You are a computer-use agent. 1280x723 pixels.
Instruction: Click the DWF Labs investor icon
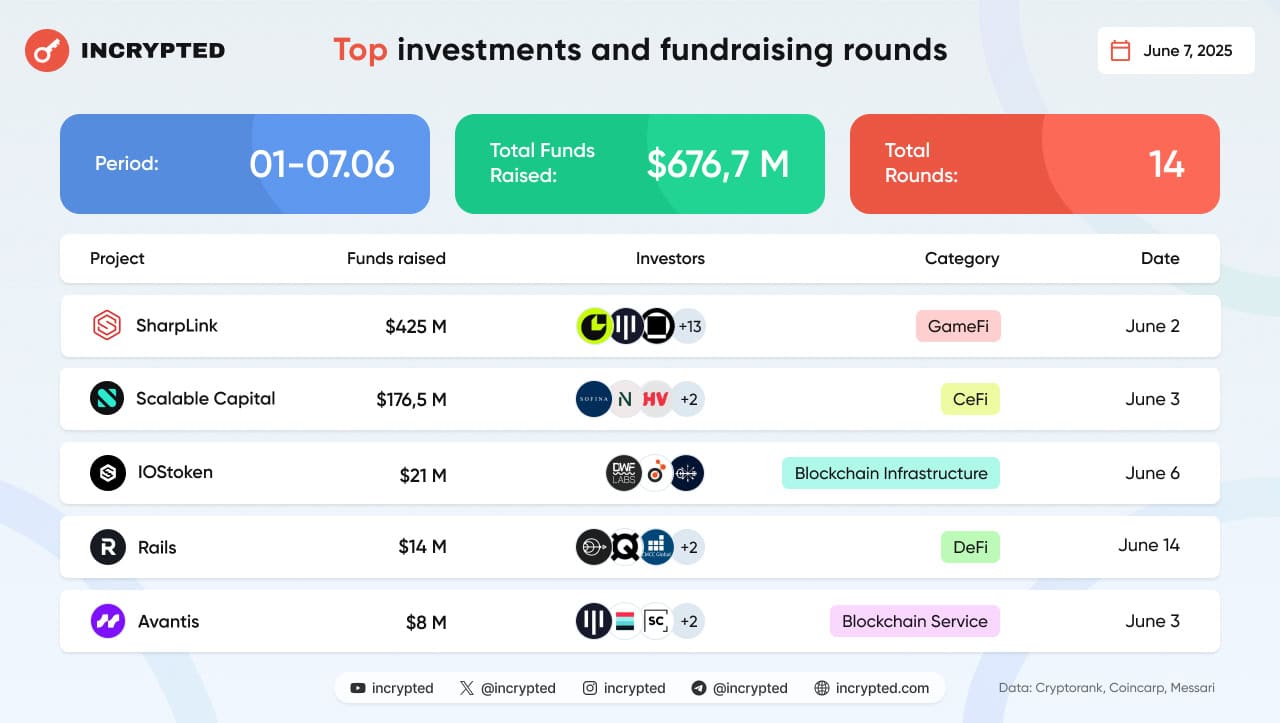click(624, 473)
